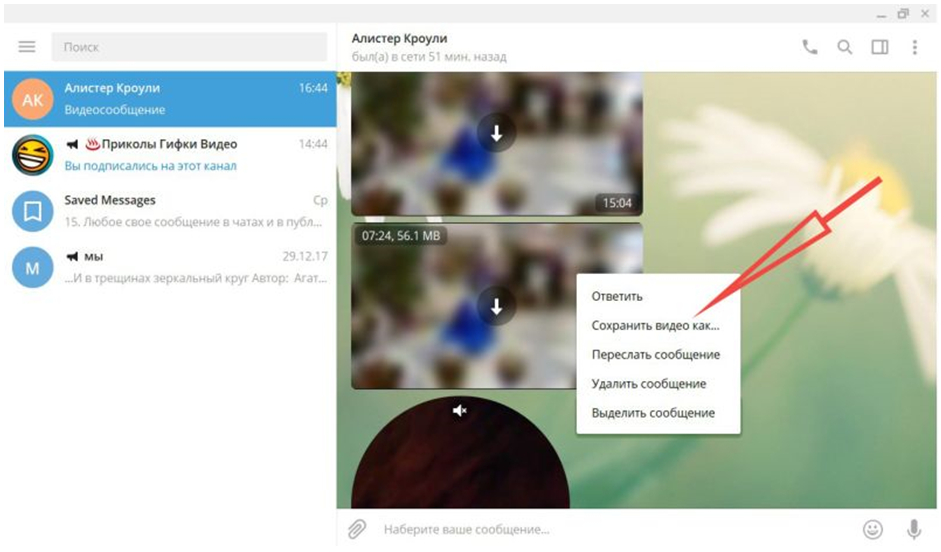This screenshot has width=941, height=552.
Task: Click the 16:44 time on Алистер Кроули chat
Action: 313,88
